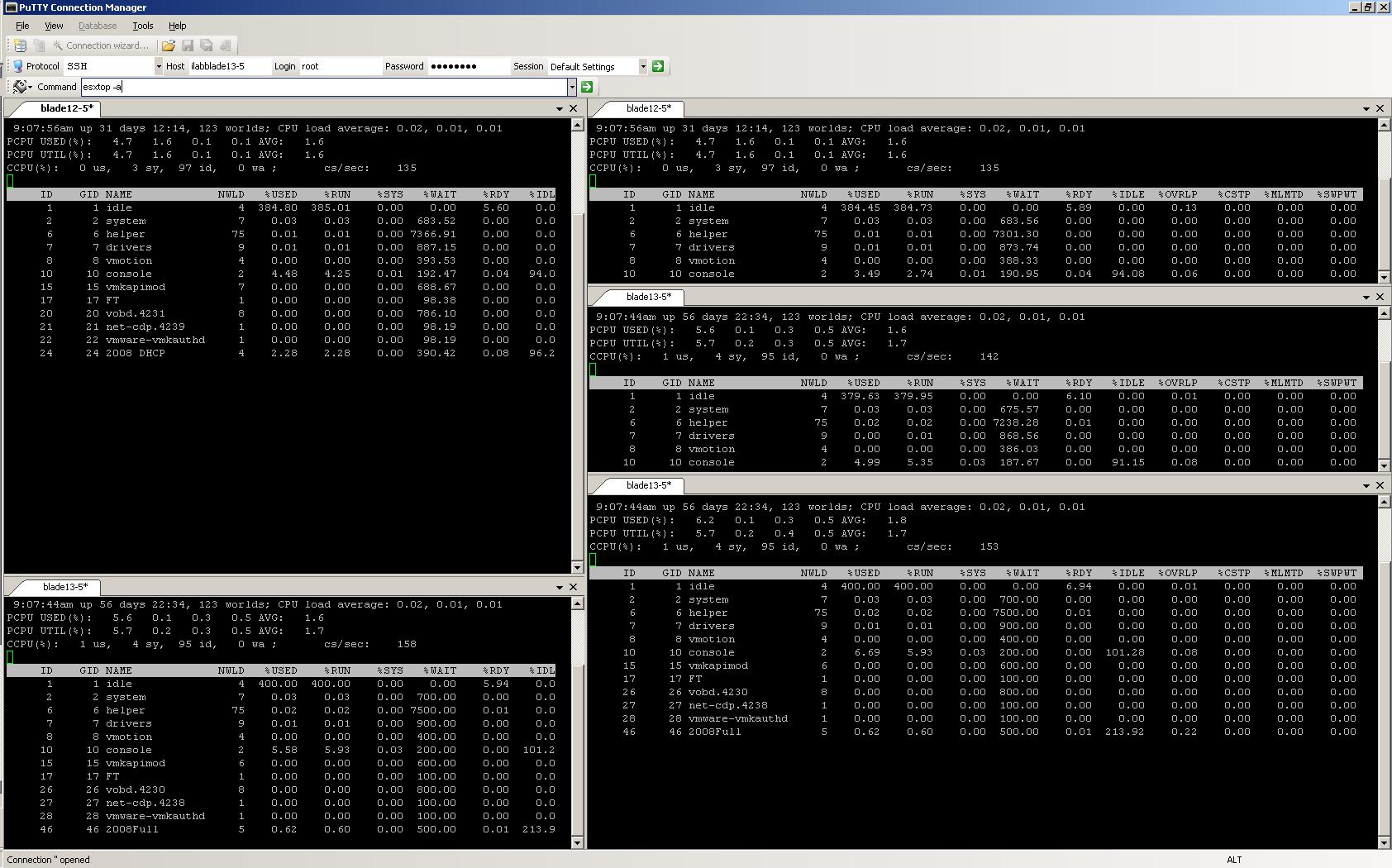Focus the Password field

point(467,66)
